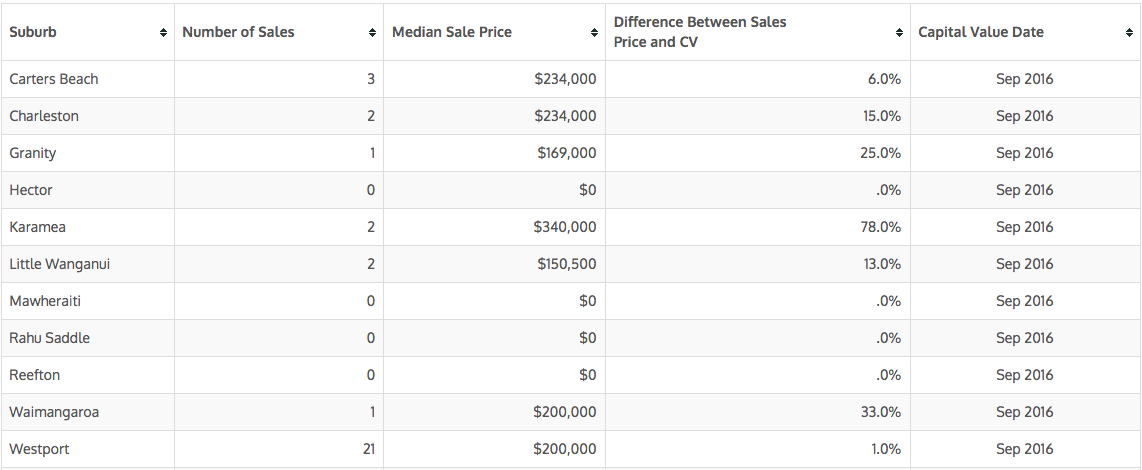Click the Hector suburb entry

(x=31, y=190)
